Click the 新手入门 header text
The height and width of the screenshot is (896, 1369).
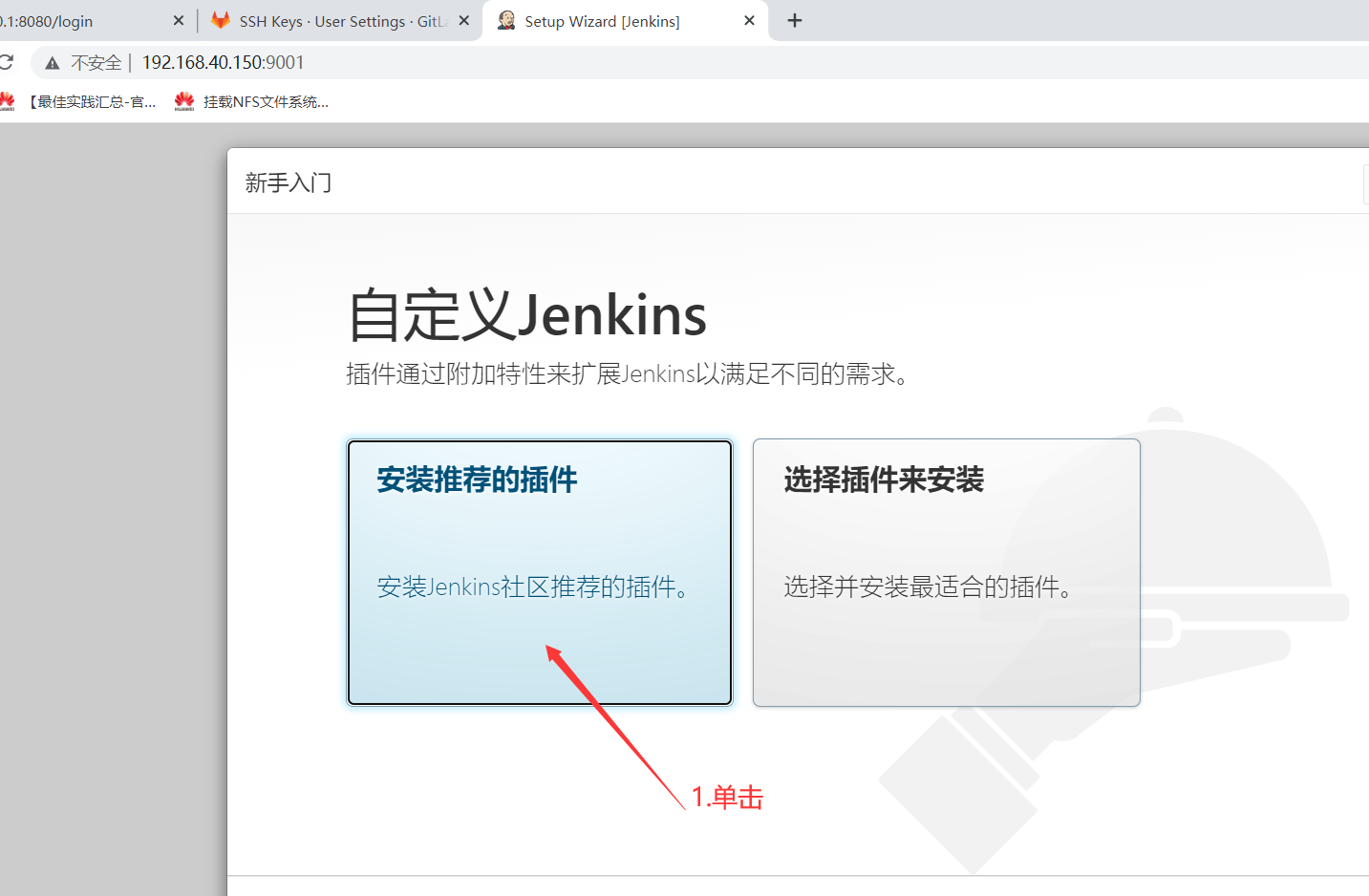[x=289, y=182]
